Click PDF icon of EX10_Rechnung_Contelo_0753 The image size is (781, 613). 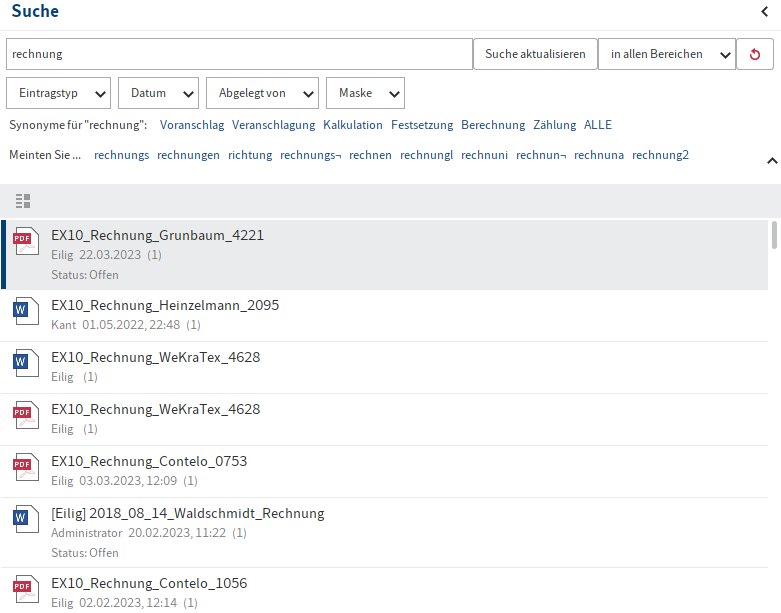[x=26, y=467]
